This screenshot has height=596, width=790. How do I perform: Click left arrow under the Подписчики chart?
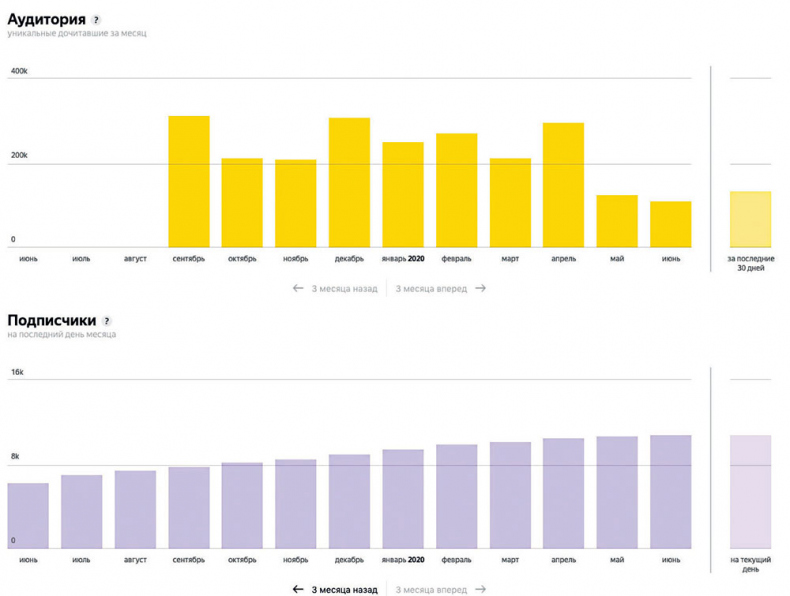(x=297, y=589)
